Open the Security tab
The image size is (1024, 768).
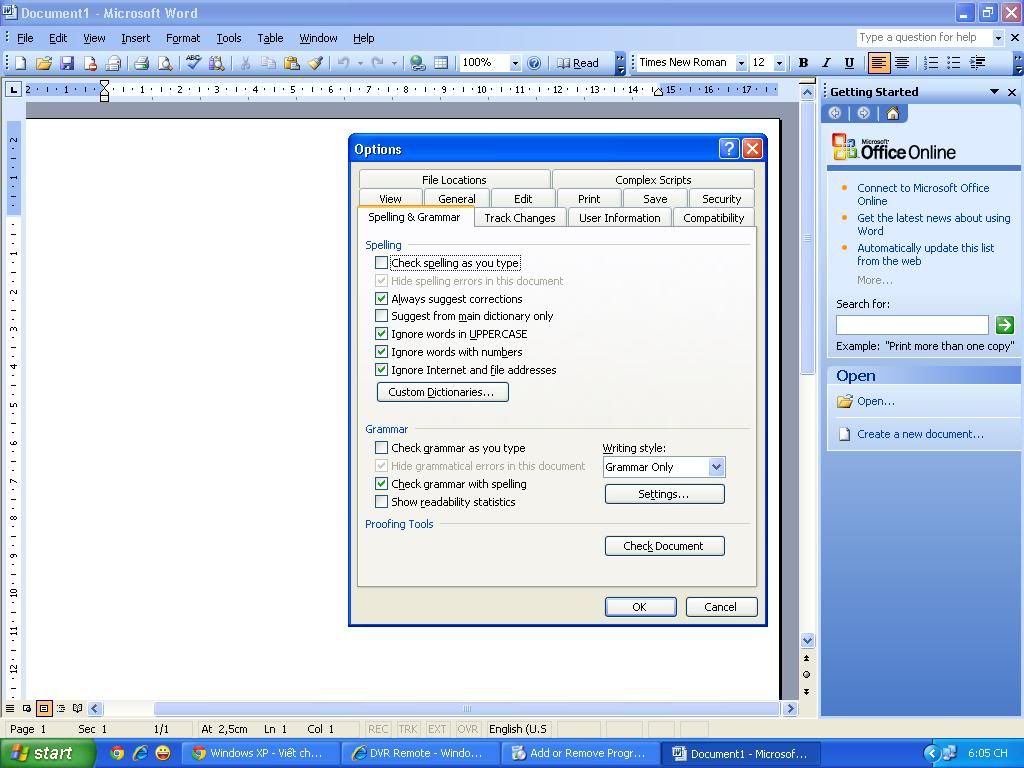pyautogui.click(x=721, y=199)
